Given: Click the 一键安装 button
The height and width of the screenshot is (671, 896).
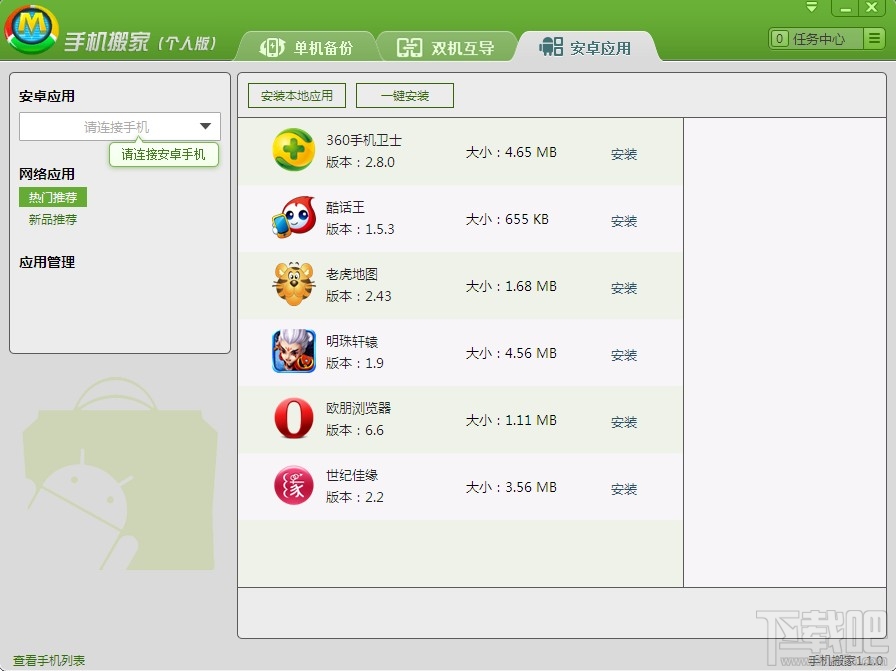Looking at the screenshot, I should point(405,95).
